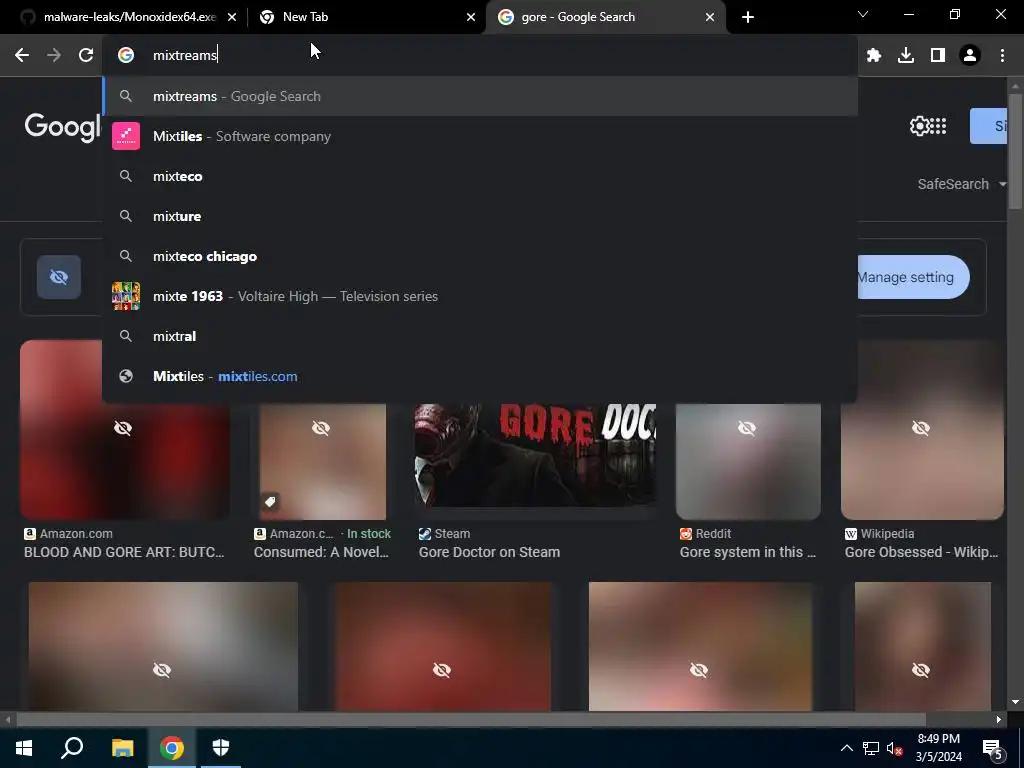The width and height of the screenshot is (1024, 768).
Task: Click the Voltaire High series thumbnail icon
Action: click(x=126, y=296)
